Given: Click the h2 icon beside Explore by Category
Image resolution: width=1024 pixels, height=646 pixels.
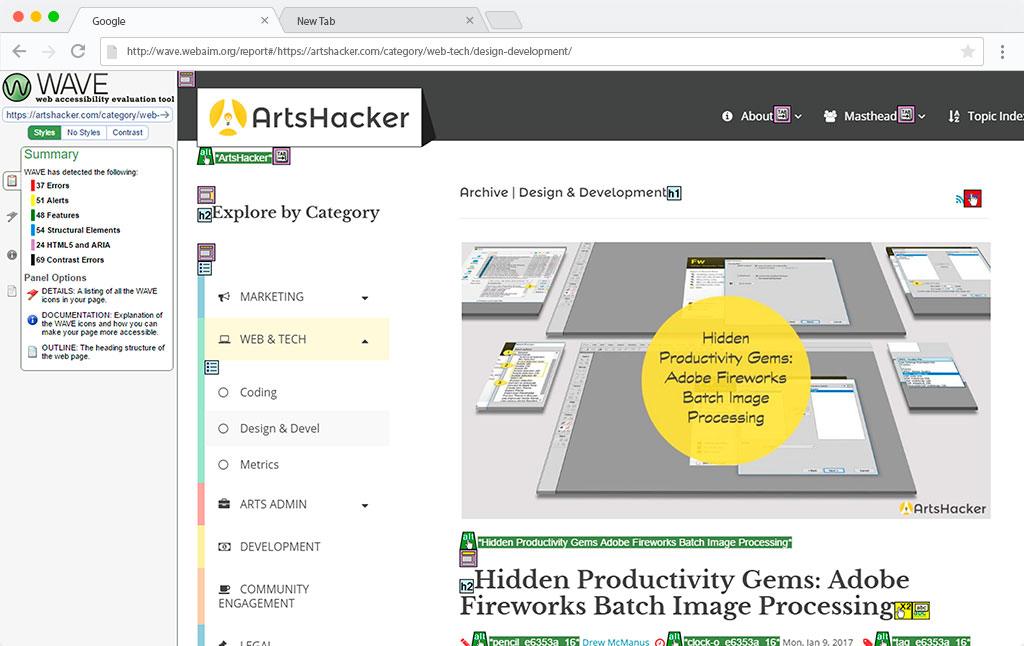Looking at the screenshot, I should point(204,215).
